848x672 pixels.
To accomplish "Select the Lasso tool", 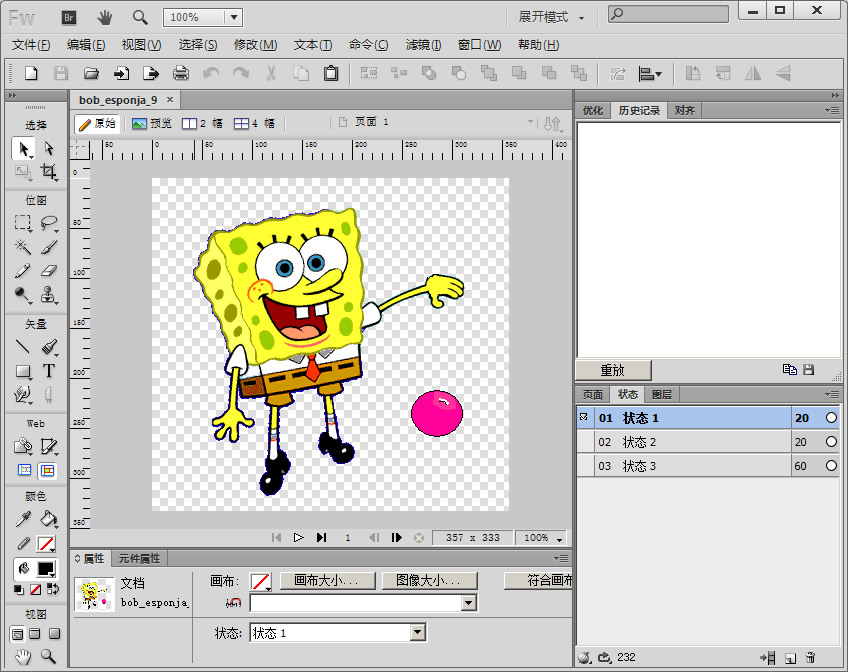I will pyautogui.click(x=49, y=223).
